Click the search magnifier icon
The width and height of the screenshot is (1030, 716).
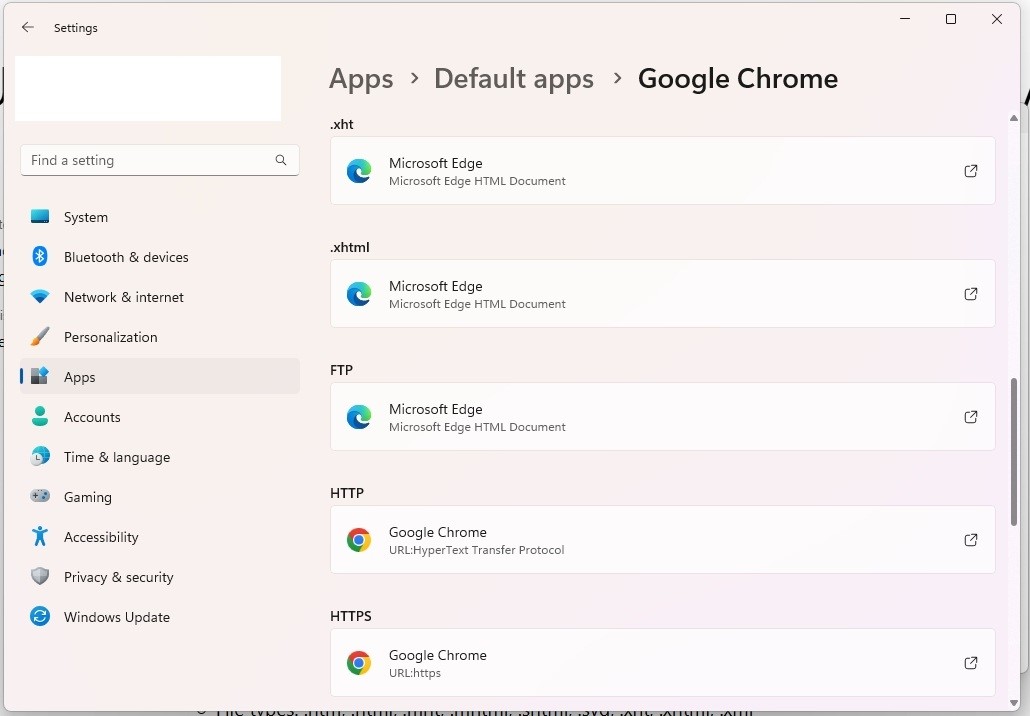pyautogui.click(x=280, y=160)
